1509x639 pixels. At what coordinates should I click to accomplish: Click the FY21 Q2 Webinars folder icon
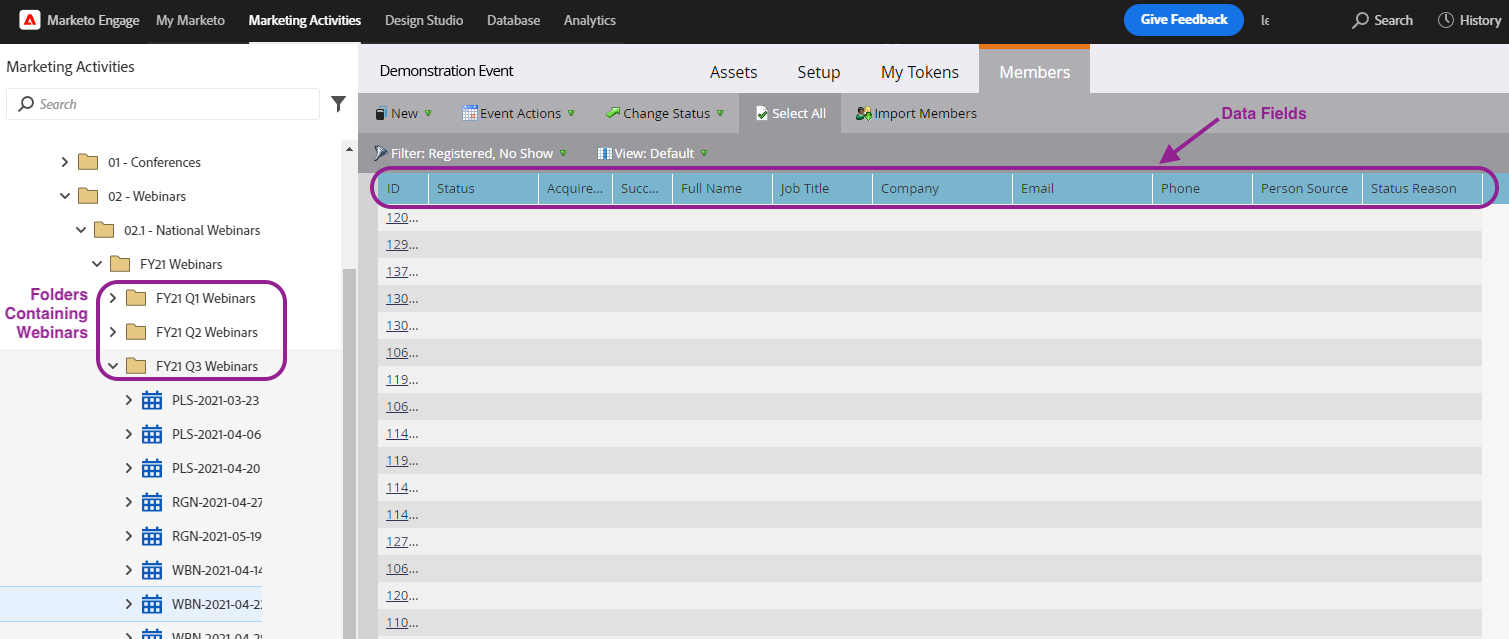click(x=136, y=332)
